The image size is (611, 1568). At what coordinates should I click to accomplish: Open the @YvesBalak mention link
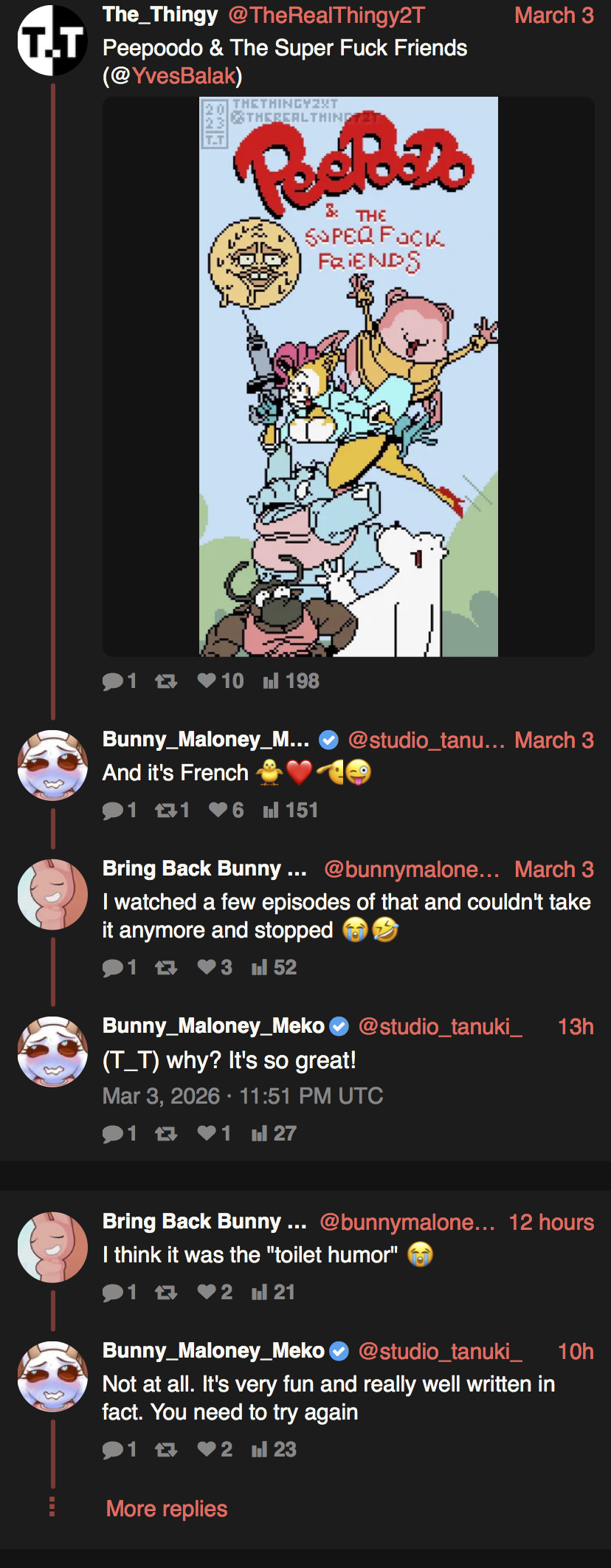point(184,76)
